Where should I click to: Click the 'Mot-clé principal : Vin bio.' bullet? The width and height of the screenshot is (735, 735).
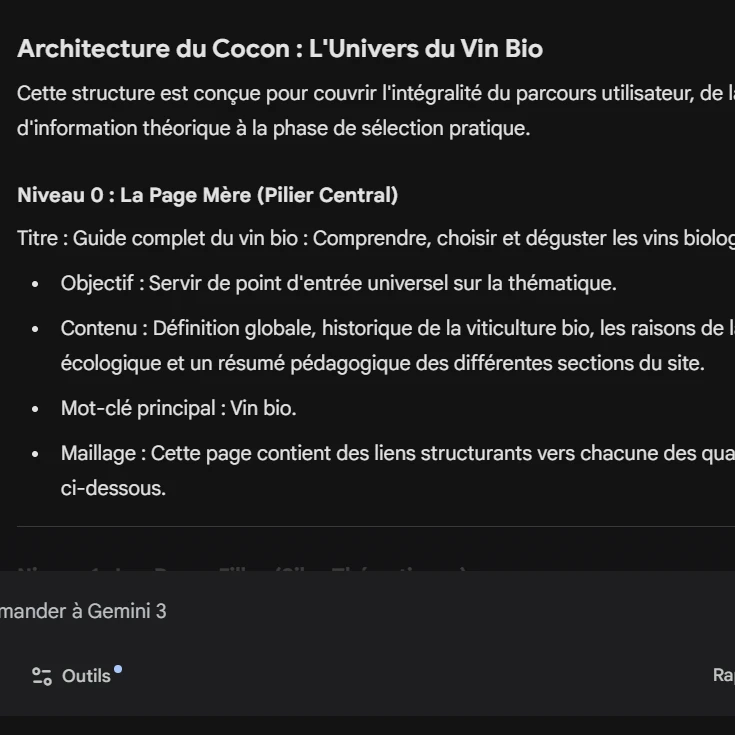click(178, 408)
